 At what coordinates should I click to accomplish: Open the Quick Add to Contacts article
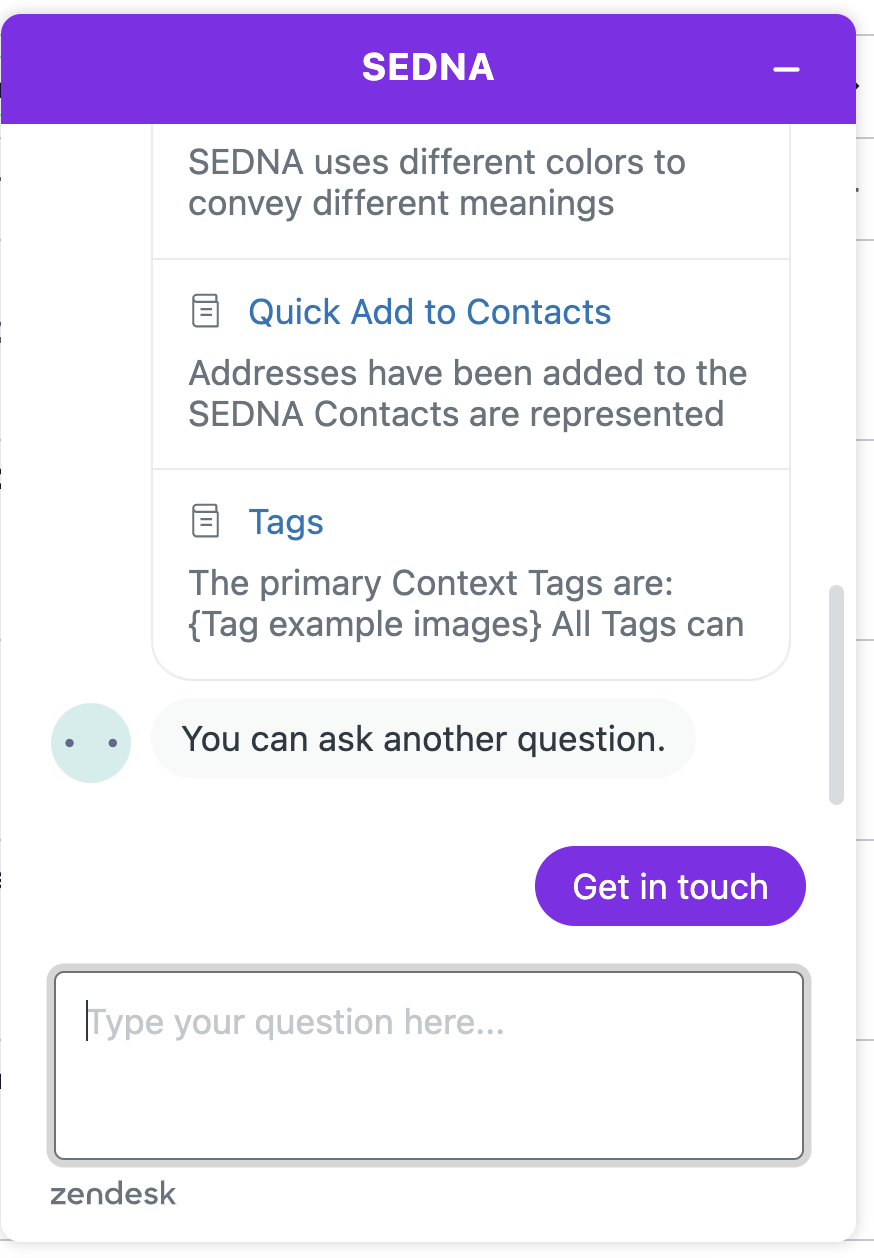coord(430,312)
